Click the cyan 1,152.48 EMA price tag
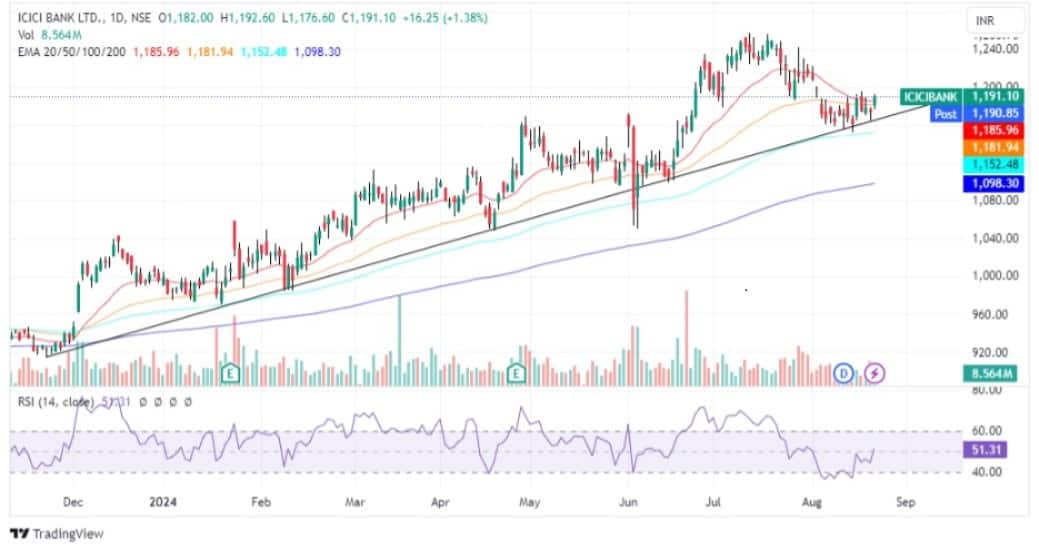 [x=993, y=165]
